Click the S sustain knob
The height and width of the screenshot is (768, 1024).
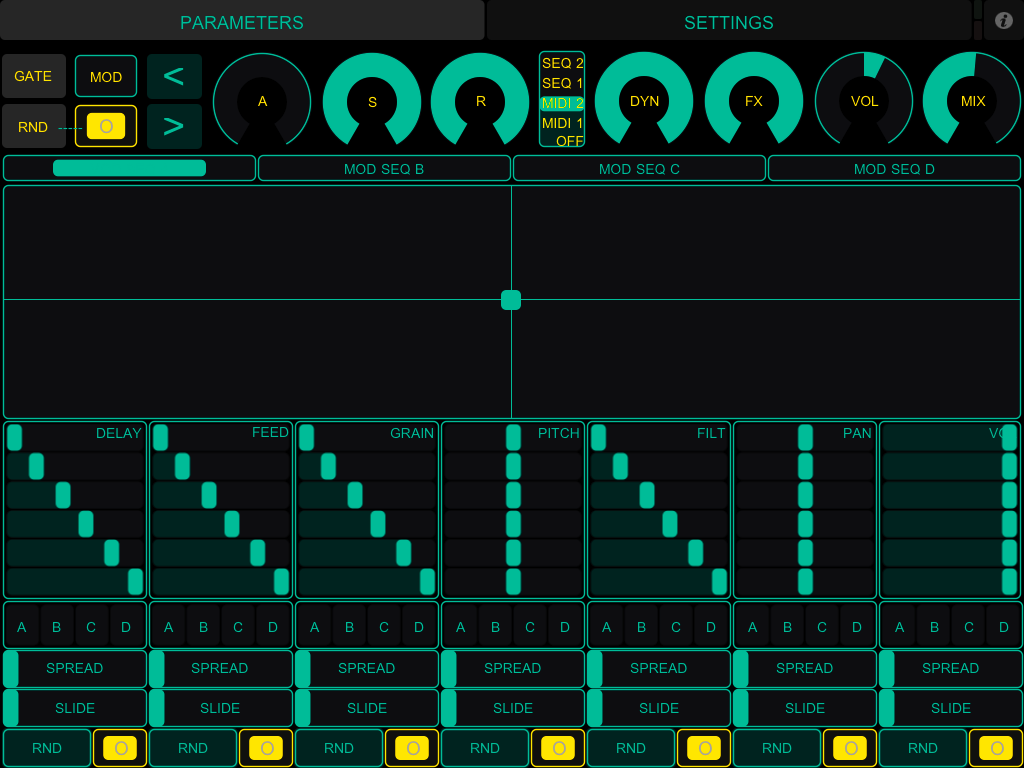pyautogui.click(x=372, y=101)
